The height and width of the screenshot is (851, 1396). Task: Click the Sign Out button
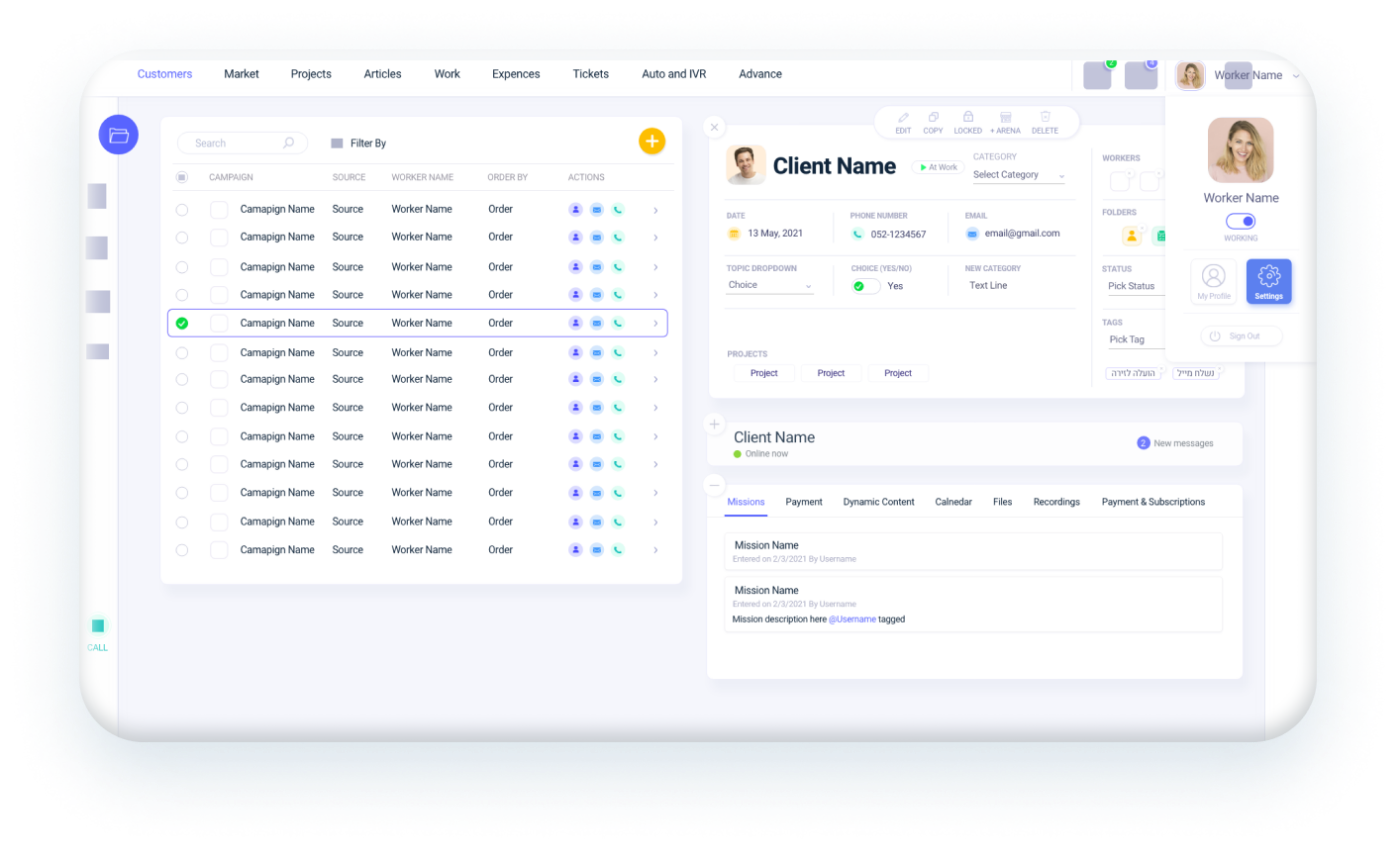(1241, 336)
